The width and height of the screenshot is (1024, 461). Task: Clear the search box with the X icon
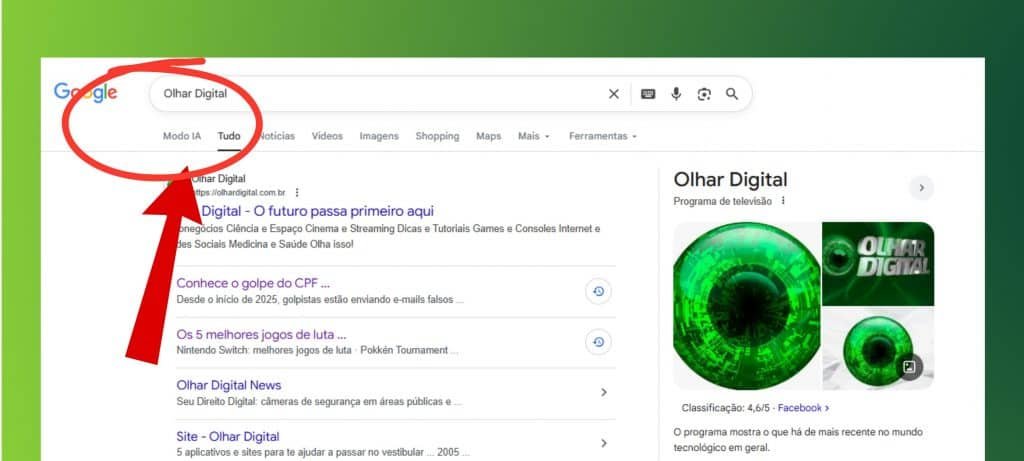pyautogui.click(x=614, y=94)
